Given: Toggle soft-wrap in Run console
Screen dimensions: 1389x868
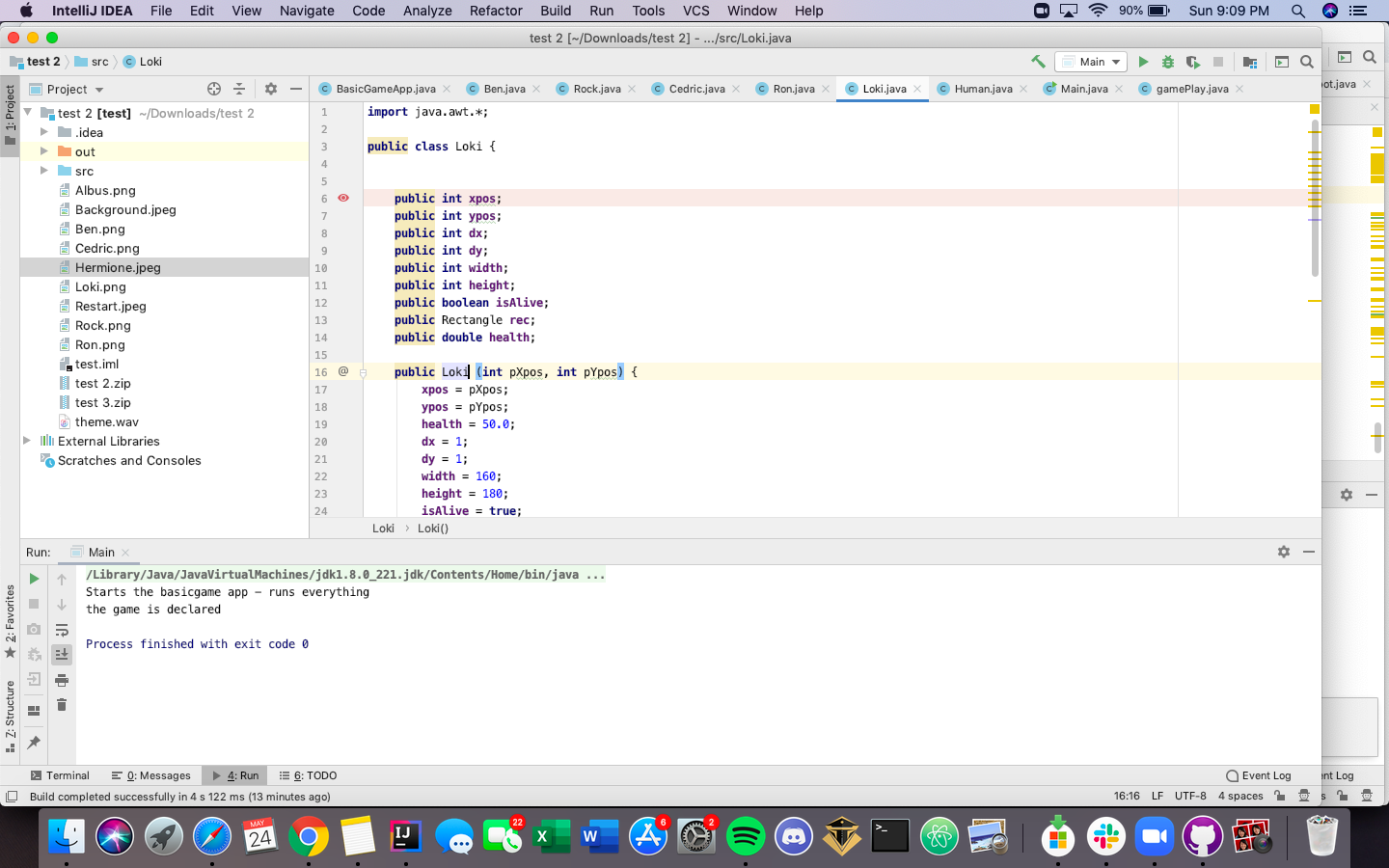Looking at the screenshot, I should (62, 630).
